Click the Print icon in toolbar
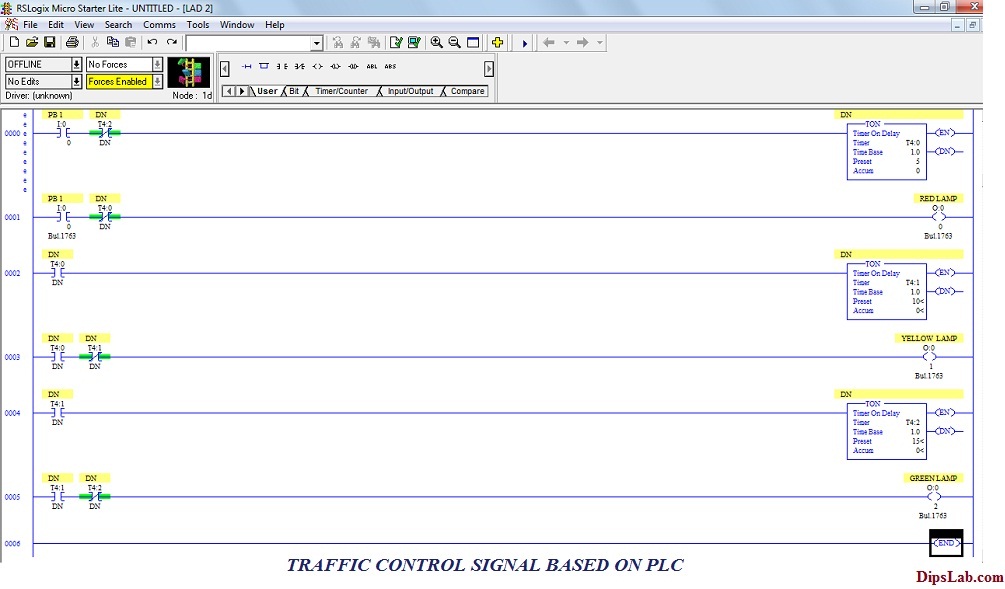Image resolution: width=1005 pixels, height=589 pixels. tap(72, 43)
